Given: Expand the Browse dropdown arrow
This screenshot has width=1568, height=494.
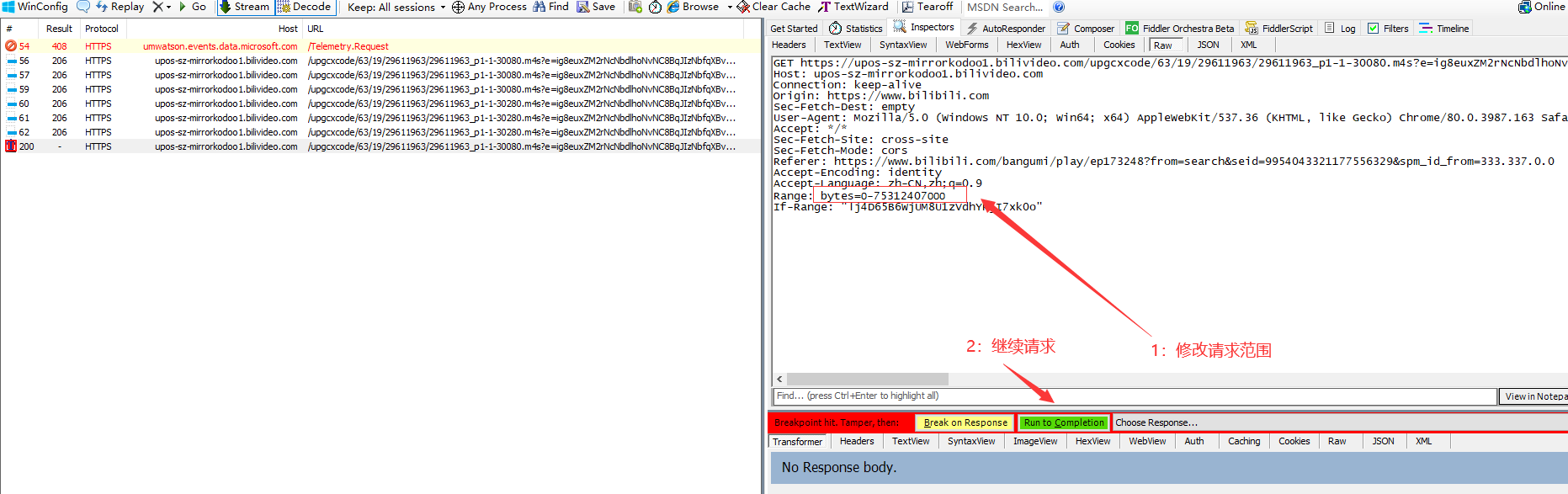Looking at the screenshot, I should click(730, 7).
